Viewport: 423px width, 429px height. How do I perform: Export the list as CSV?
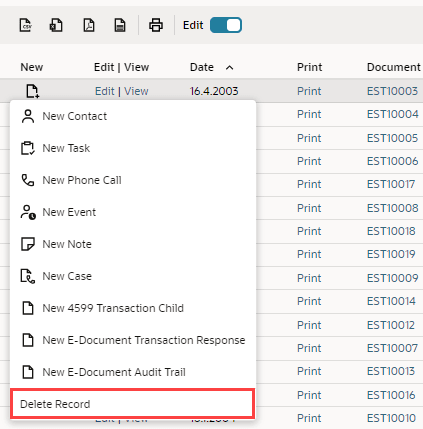point(26,25)
